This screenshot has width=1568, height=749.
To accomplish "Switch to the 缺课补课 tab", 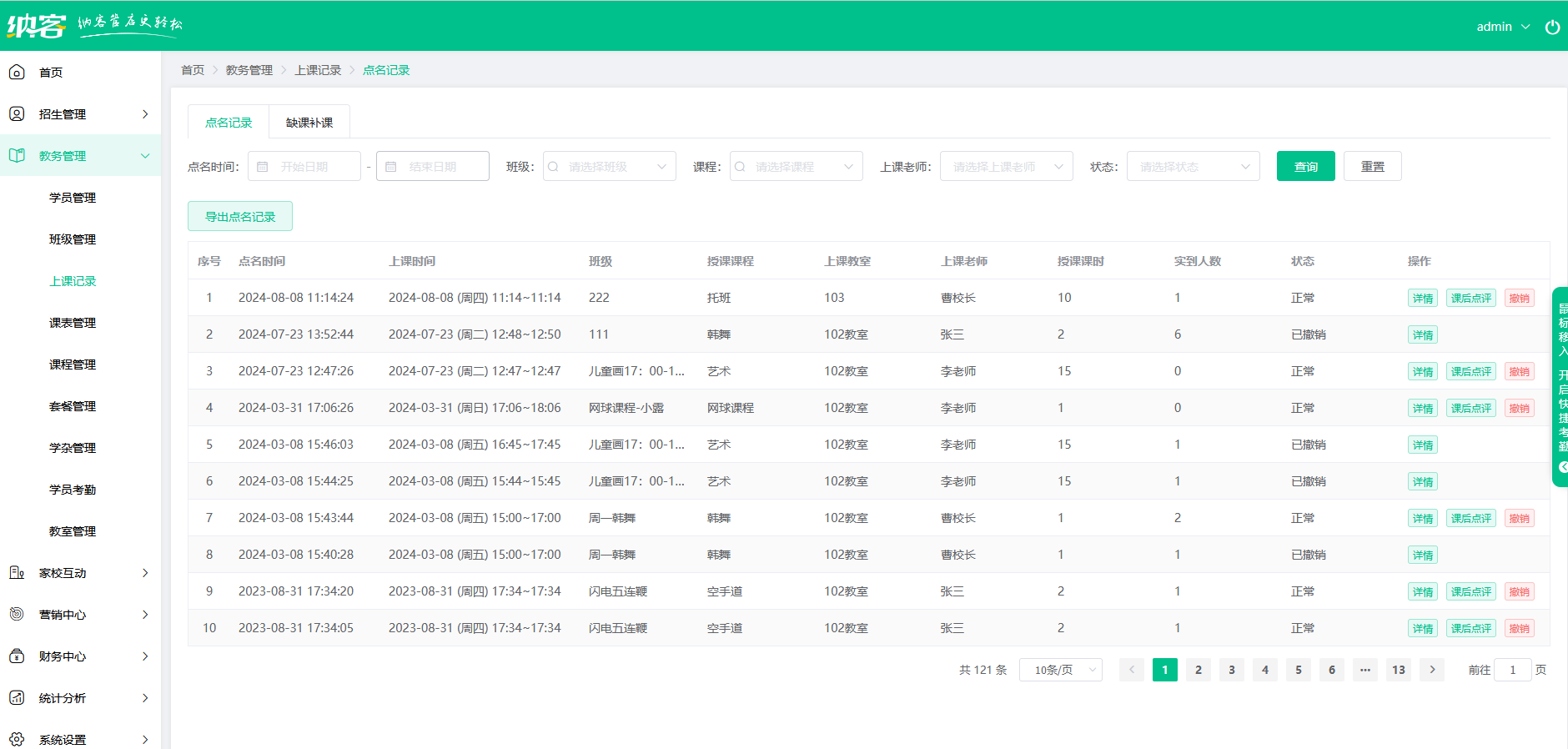I will click(x=309, y=122).
